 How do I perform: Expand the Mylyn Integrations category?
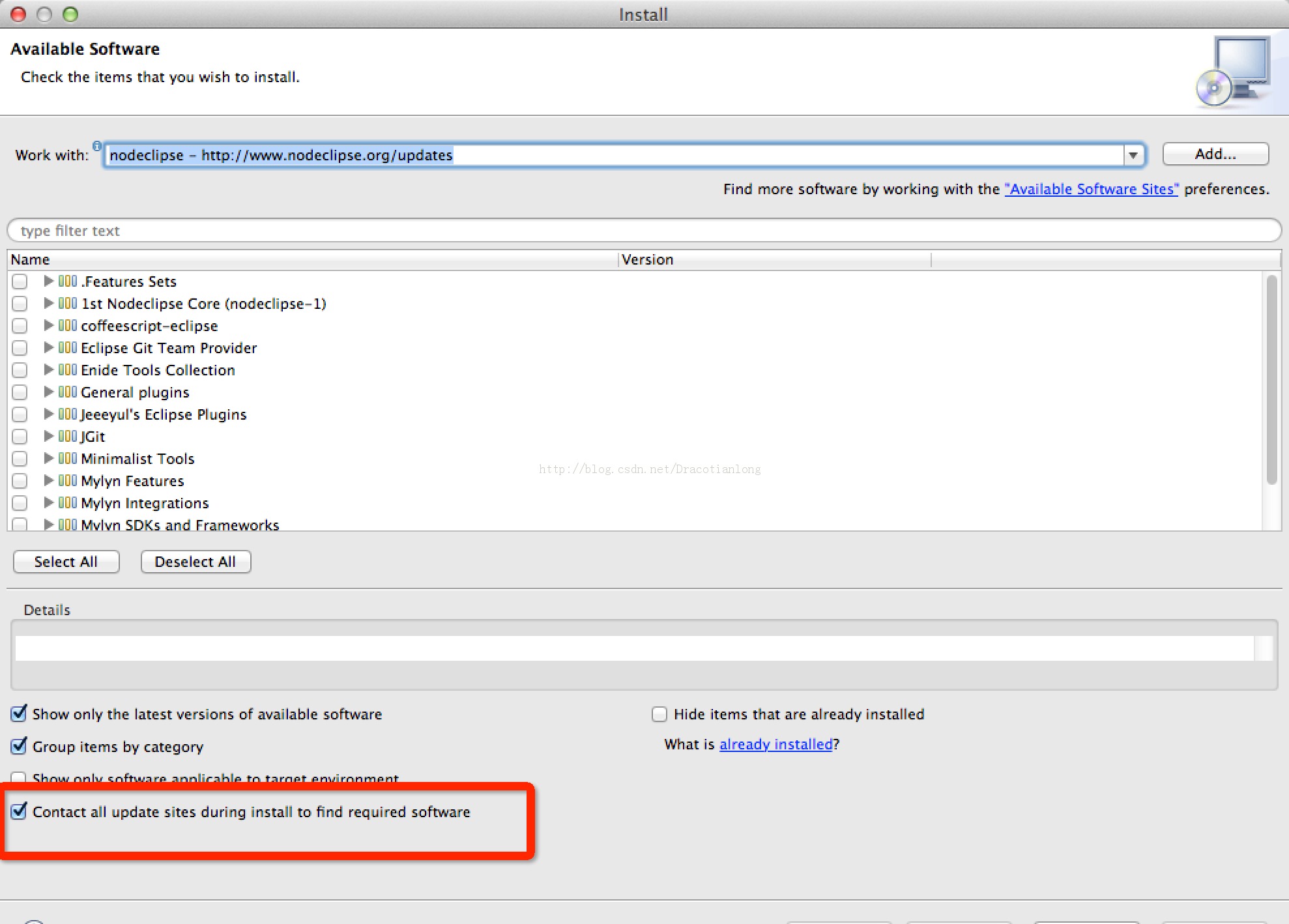[48, 502]
